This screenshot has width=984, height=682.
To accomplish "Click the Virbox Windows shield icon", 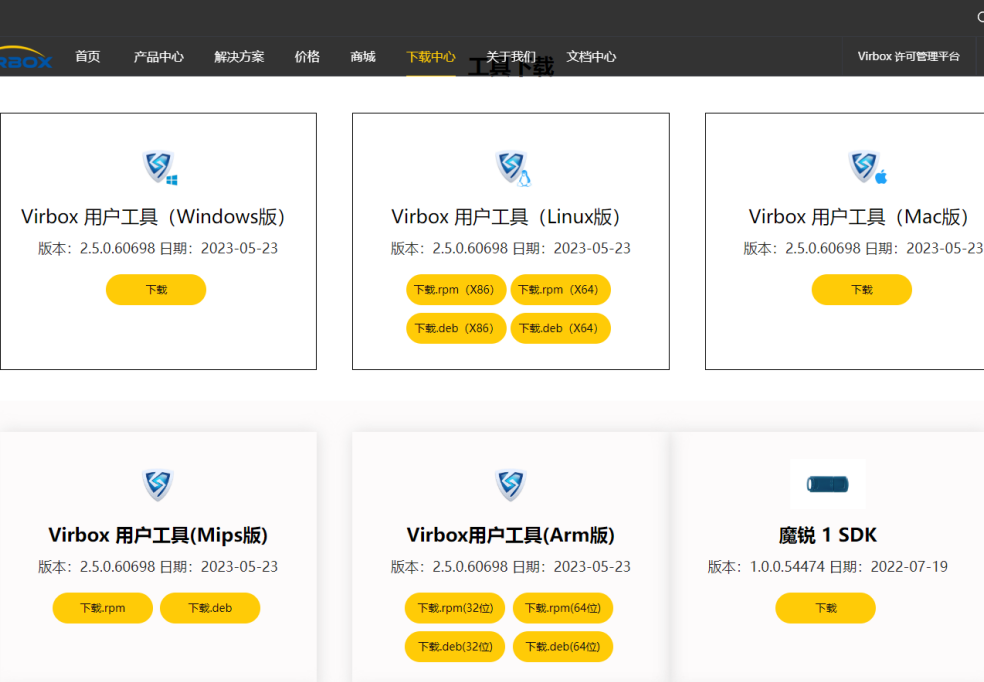I will point(159,168).
